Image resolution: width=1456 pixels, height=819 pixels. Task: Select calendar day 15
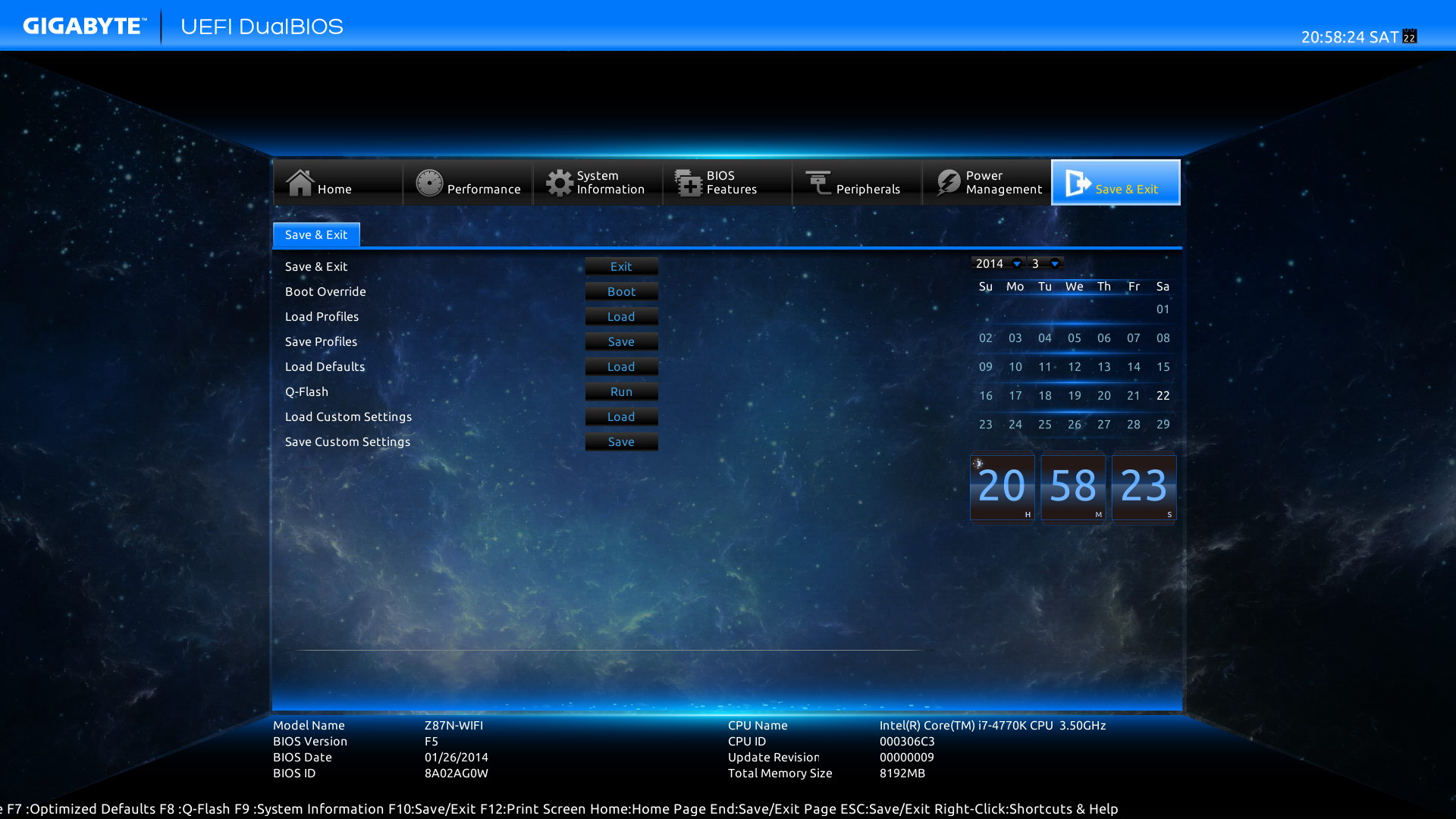1163,367
